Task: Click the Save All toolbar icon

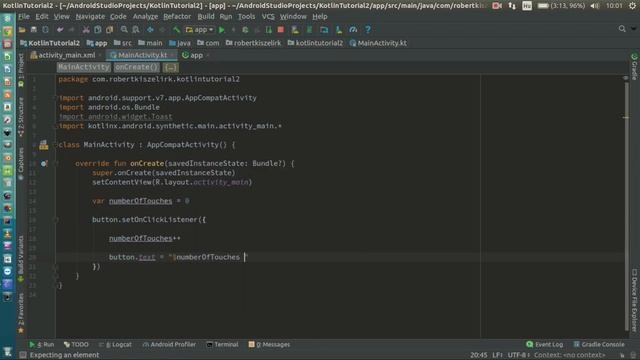Action: click(34, 30)
